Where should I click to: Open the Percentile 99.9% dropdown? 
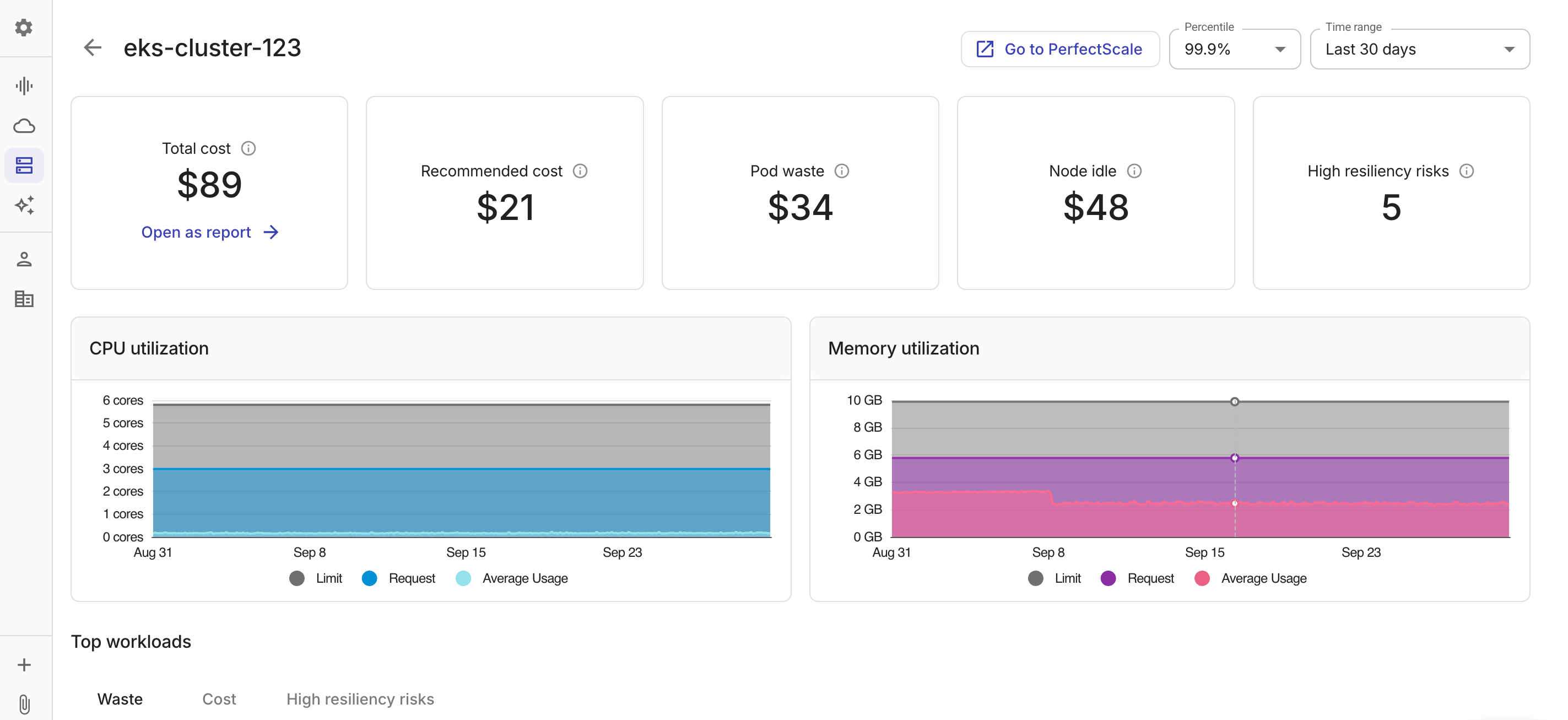coord(1235,49)
